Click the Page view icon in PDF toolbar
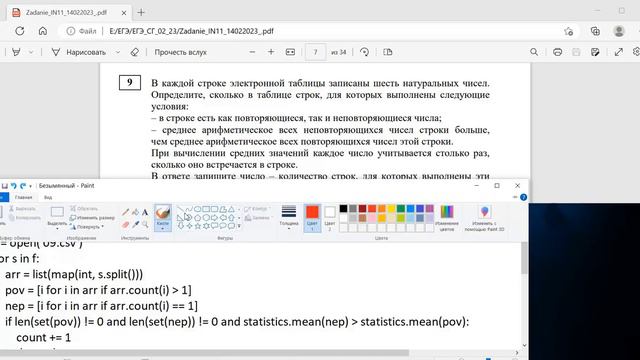The width and height of the screenshot is (640, 360). tap(388, 52)
